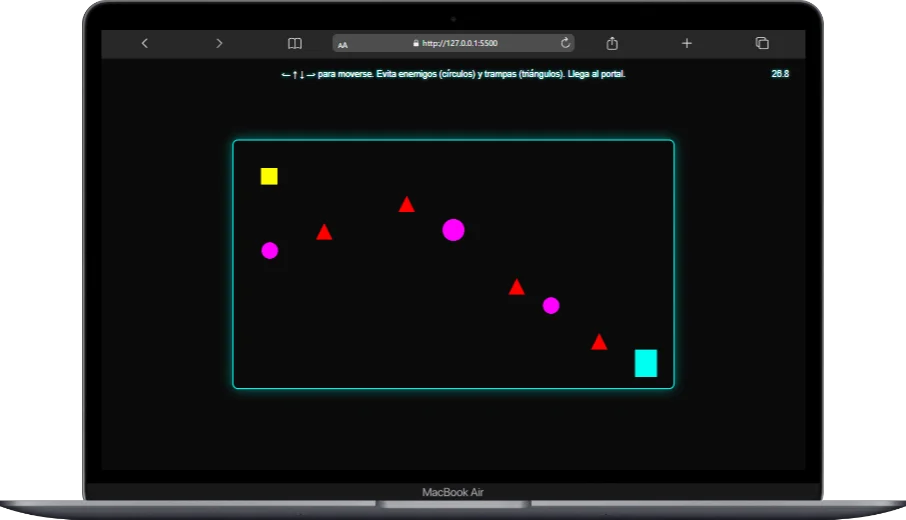The image size is (906, 520).
Task: Open the bookmarks book icon
Action: tap(295, 43)
